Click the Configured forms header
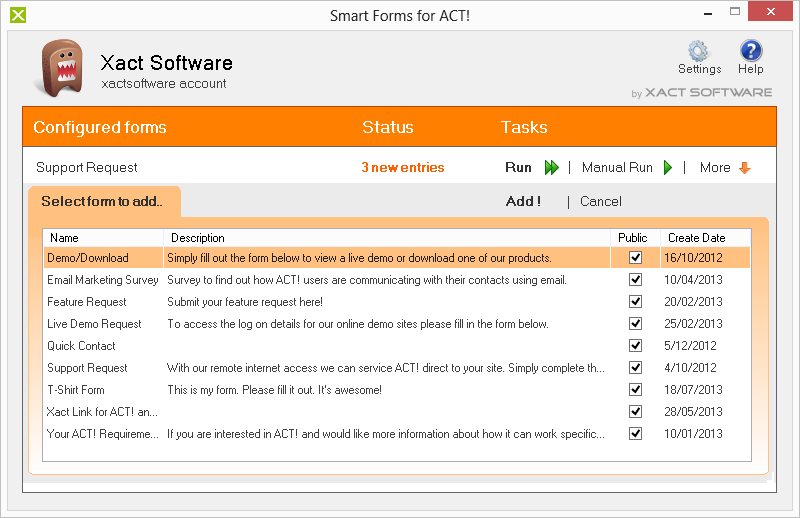Viewport: 800px width, 518px height. [x=100, y=127]
